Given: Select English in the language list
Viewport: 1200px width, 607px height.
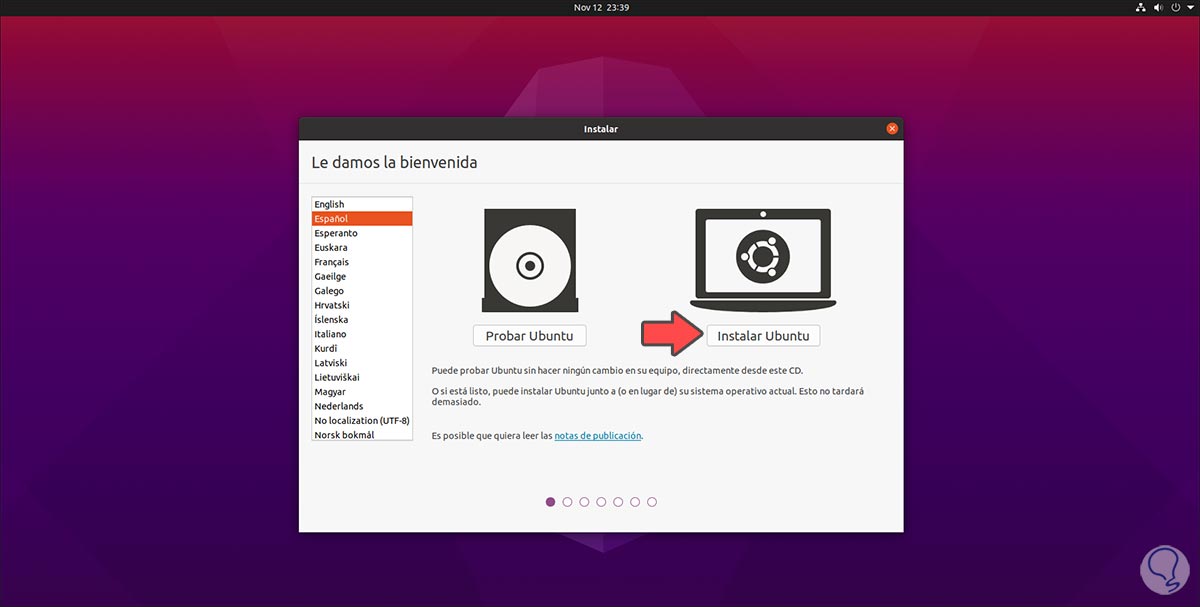Looking at the screenshot, I should (362, 204).
